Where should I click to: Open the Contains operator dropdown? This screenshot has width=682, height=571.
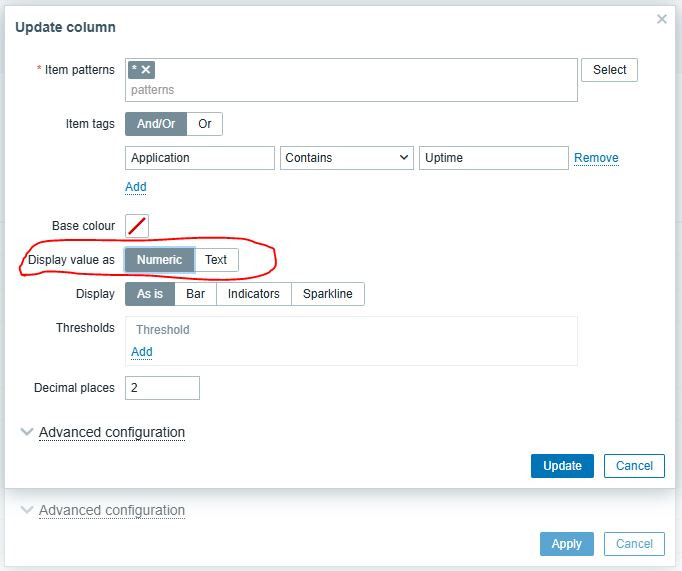[x=347, y=158]
